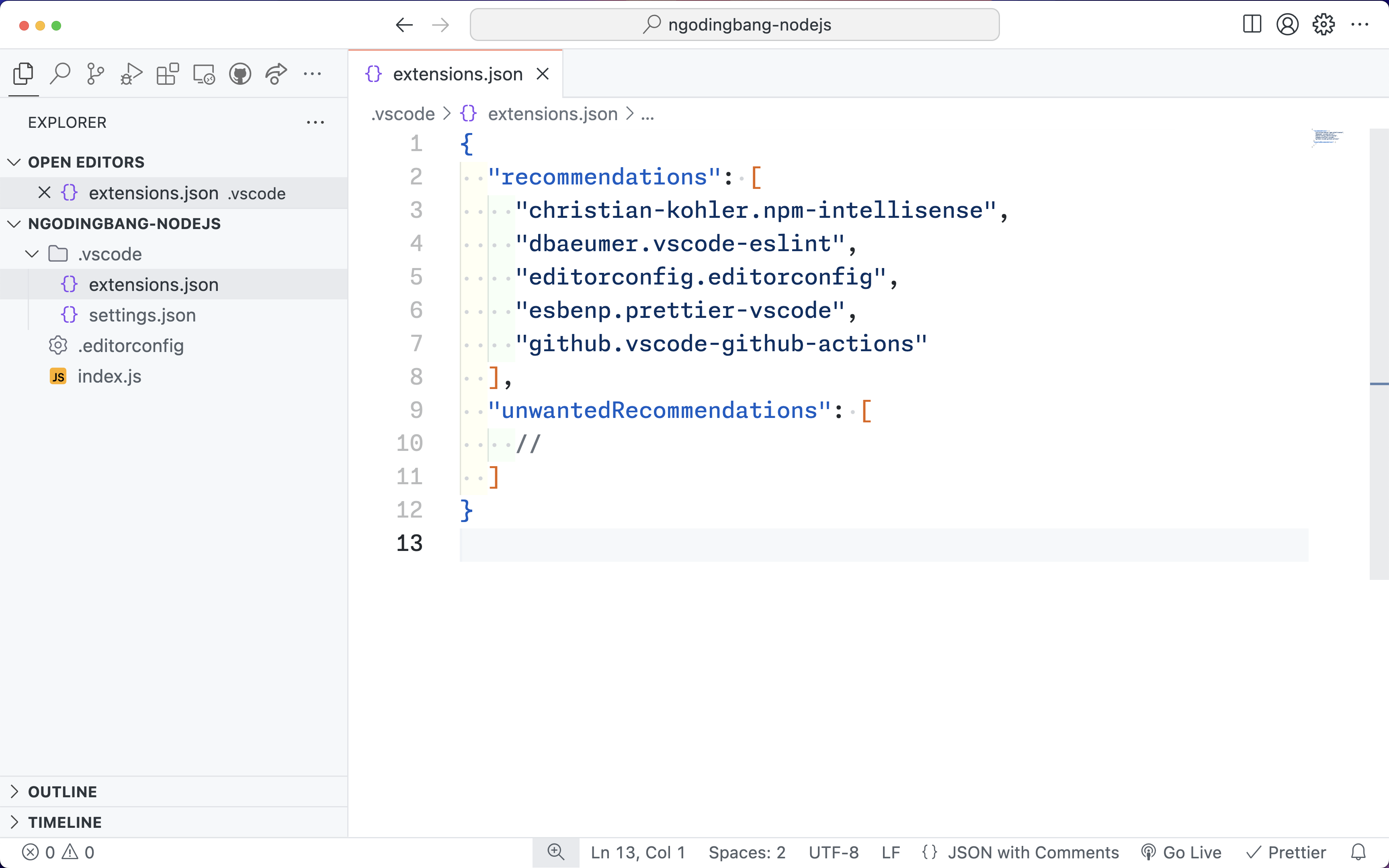Click "editorconfig.editorconfig" string
This screenshot has width=1389, height=868.
[x=701, y=277]
